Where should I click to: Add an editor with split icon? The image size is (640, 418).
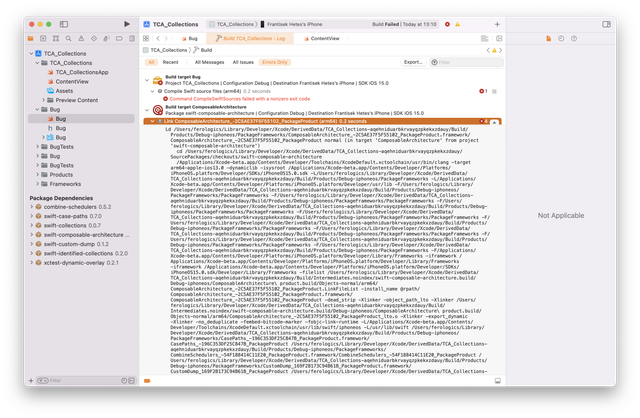click(499, 38)
